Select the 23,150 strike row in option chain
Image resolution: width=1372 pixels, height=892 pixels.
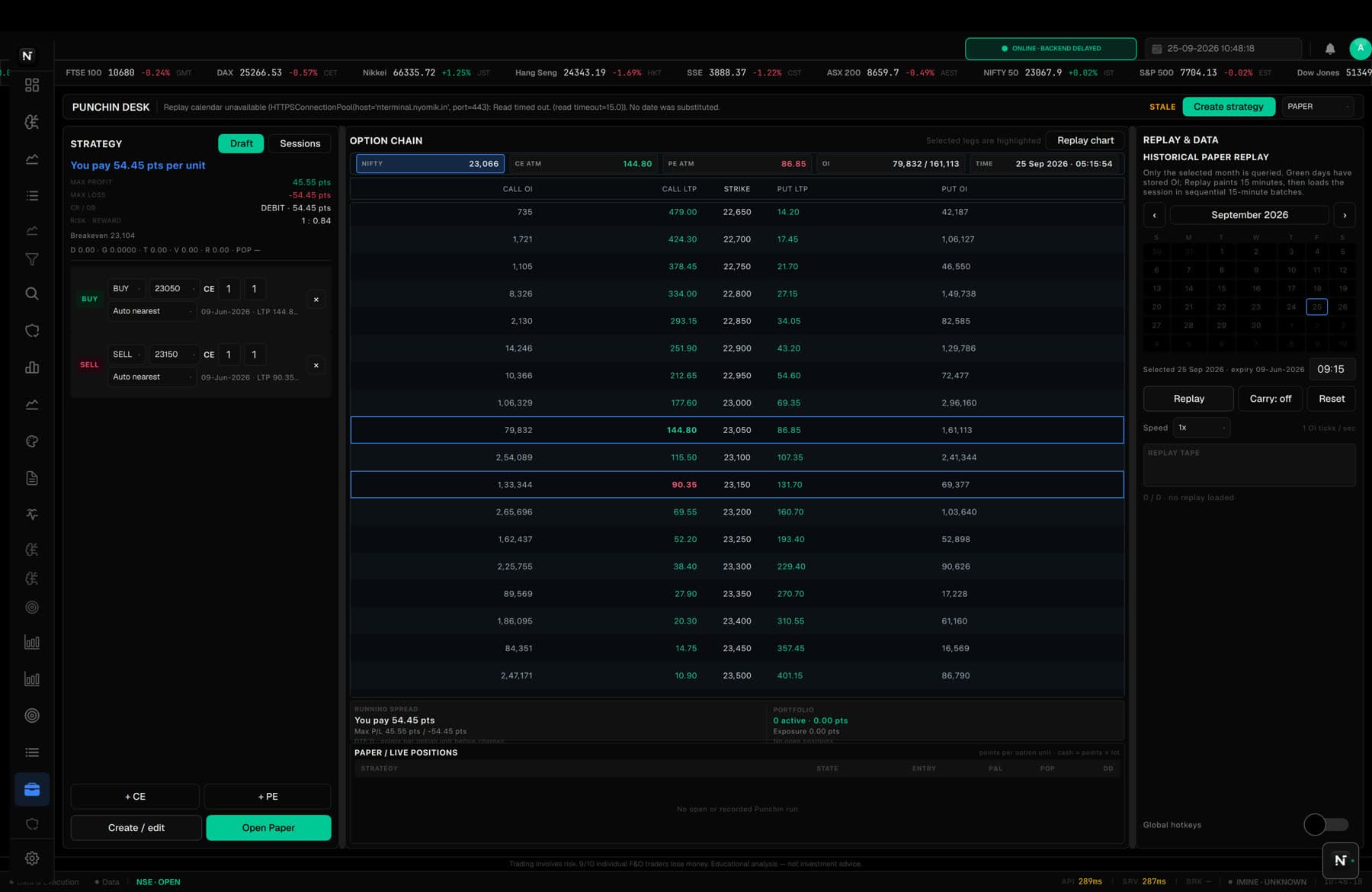coord(737,485)
